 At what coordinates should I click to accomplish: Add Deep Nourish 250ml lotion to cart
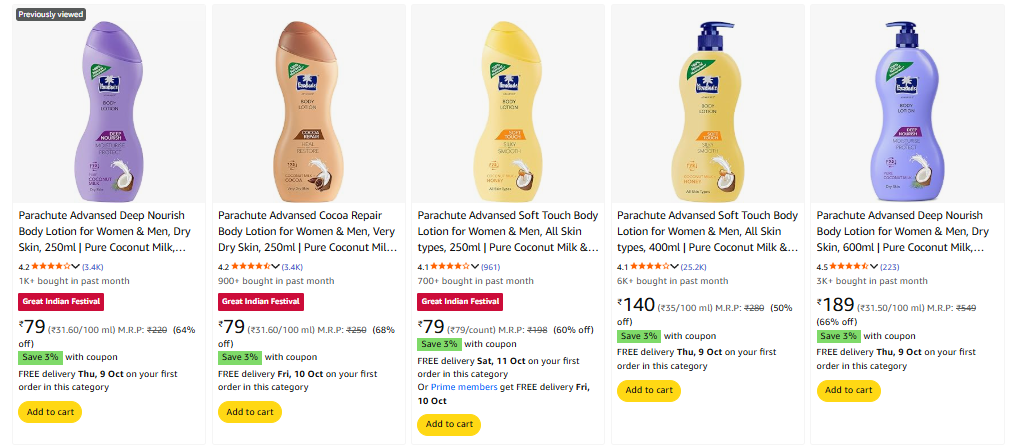(x=50, y=411)
